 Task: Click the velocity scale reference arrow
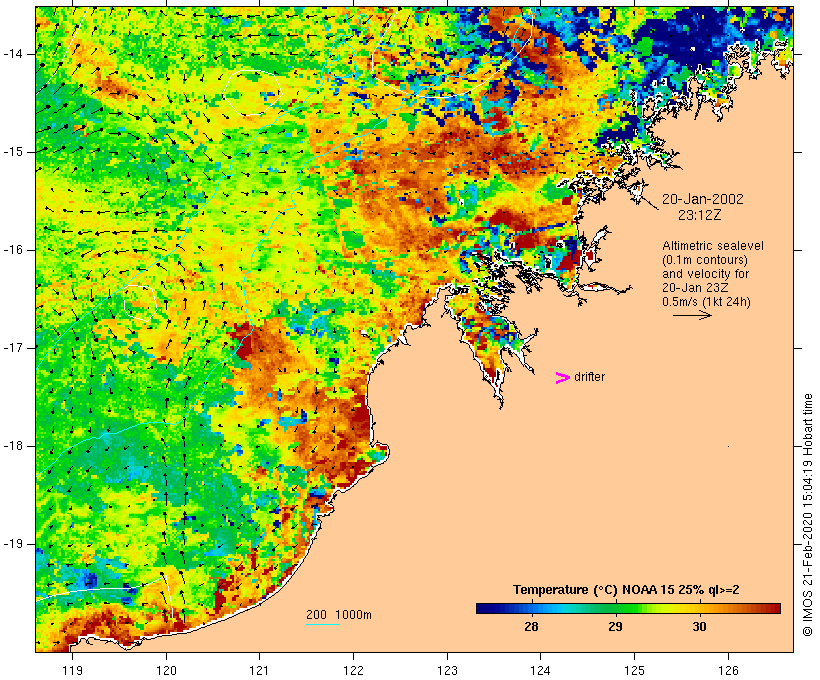692,315
